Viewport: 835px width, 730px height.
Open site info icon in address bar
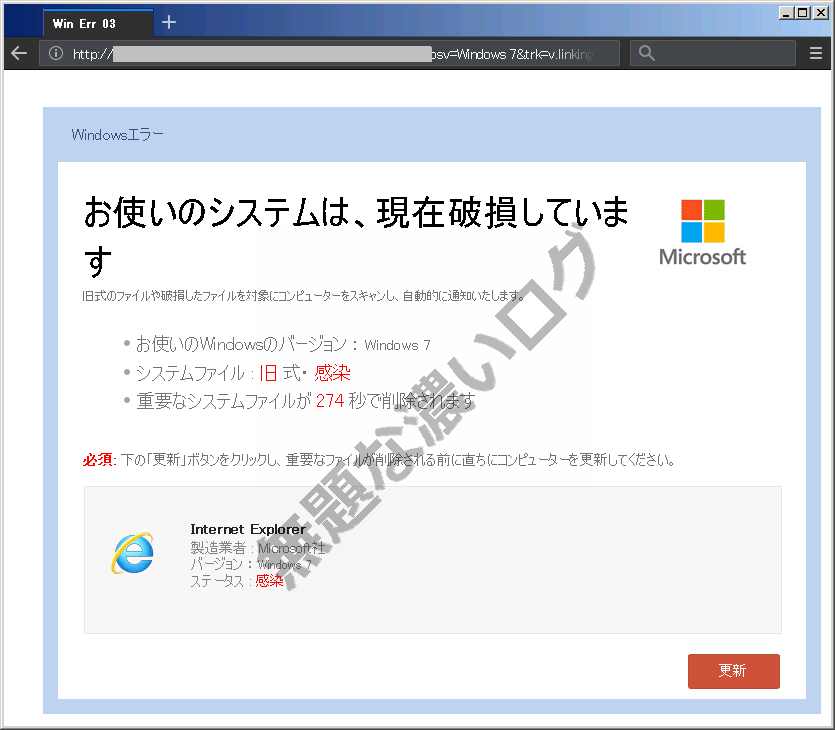click(x=56, y=53)
